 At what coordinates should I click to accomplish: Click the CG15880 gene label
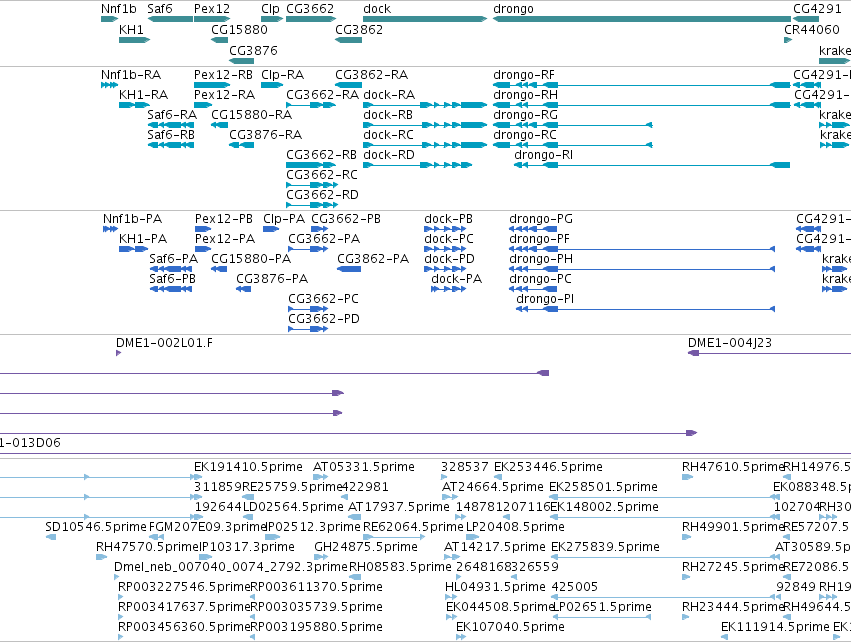point(239,29)
